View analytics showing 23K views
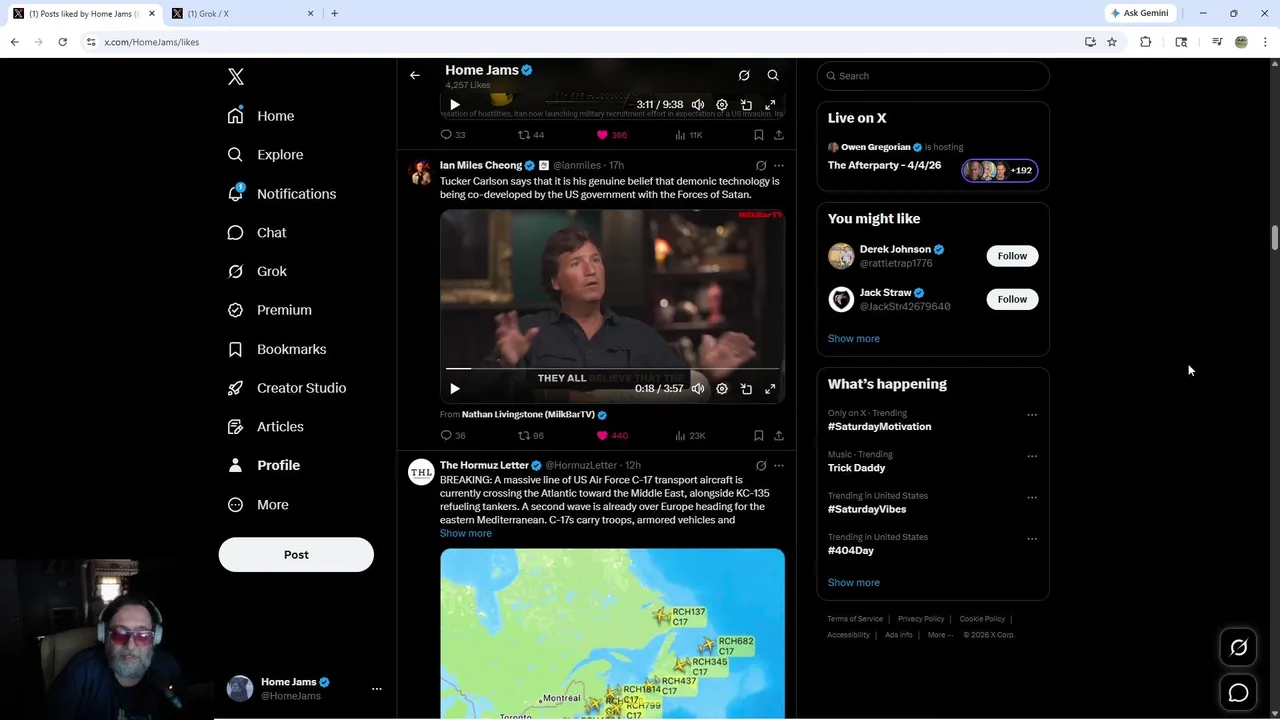Screen dimensions: 1280x720 690,436
